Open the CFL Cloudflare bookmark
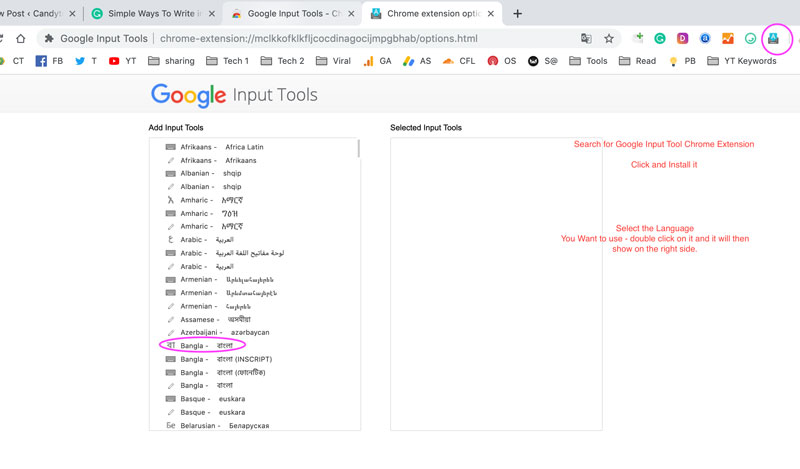800x469 pixels. (x=459, y=61)
